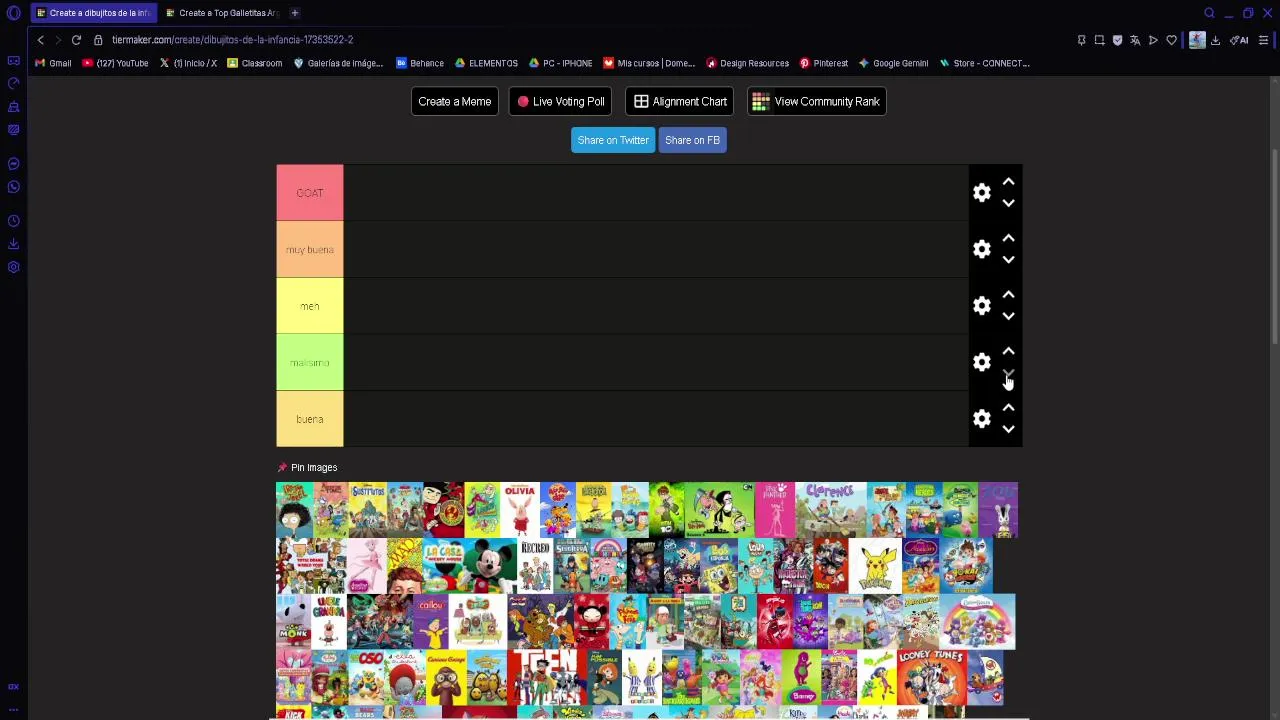
Task: Select the pink GOAT tier label
Action: (310, 193)
